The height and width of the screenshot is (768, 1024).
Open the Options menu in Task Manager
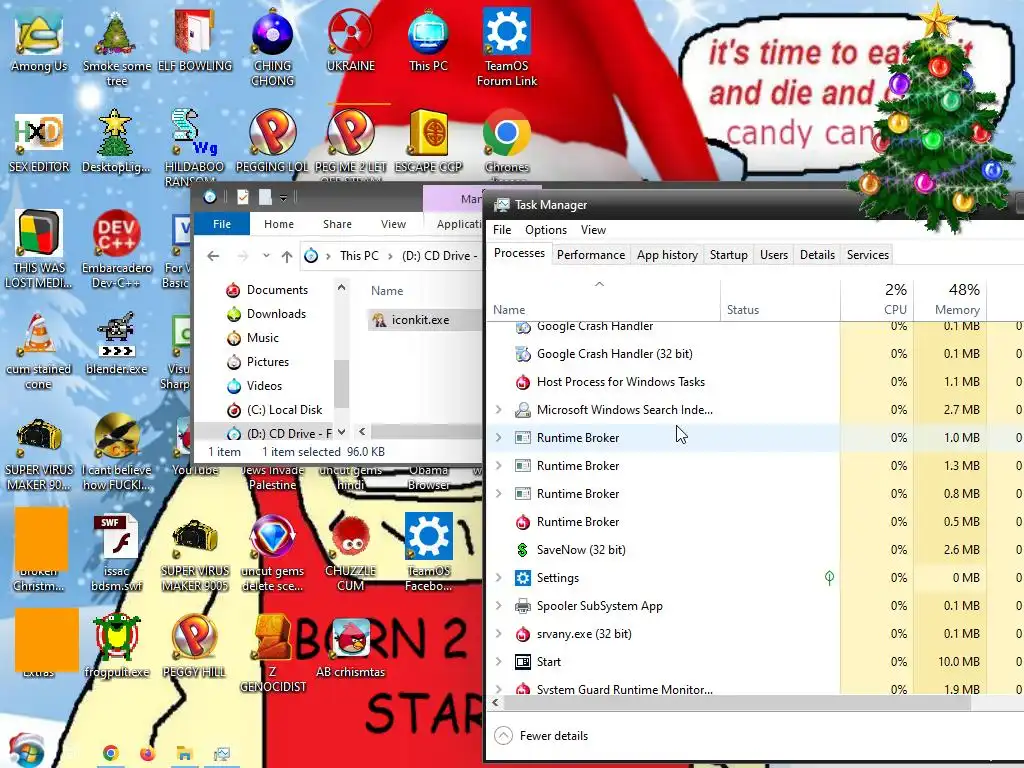point(546,230)
